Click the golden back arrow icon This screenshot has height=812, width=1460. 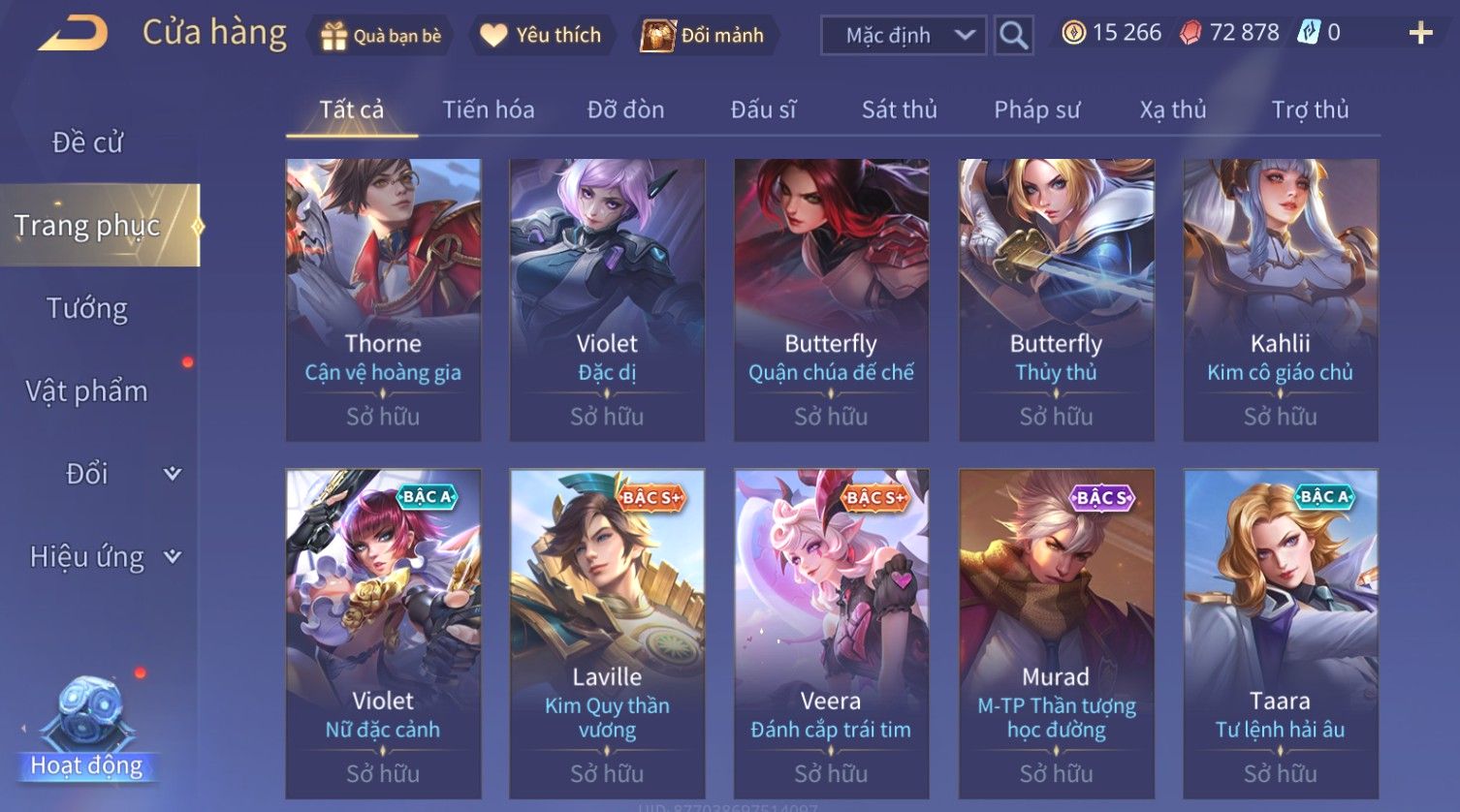(x=73, y=34)
